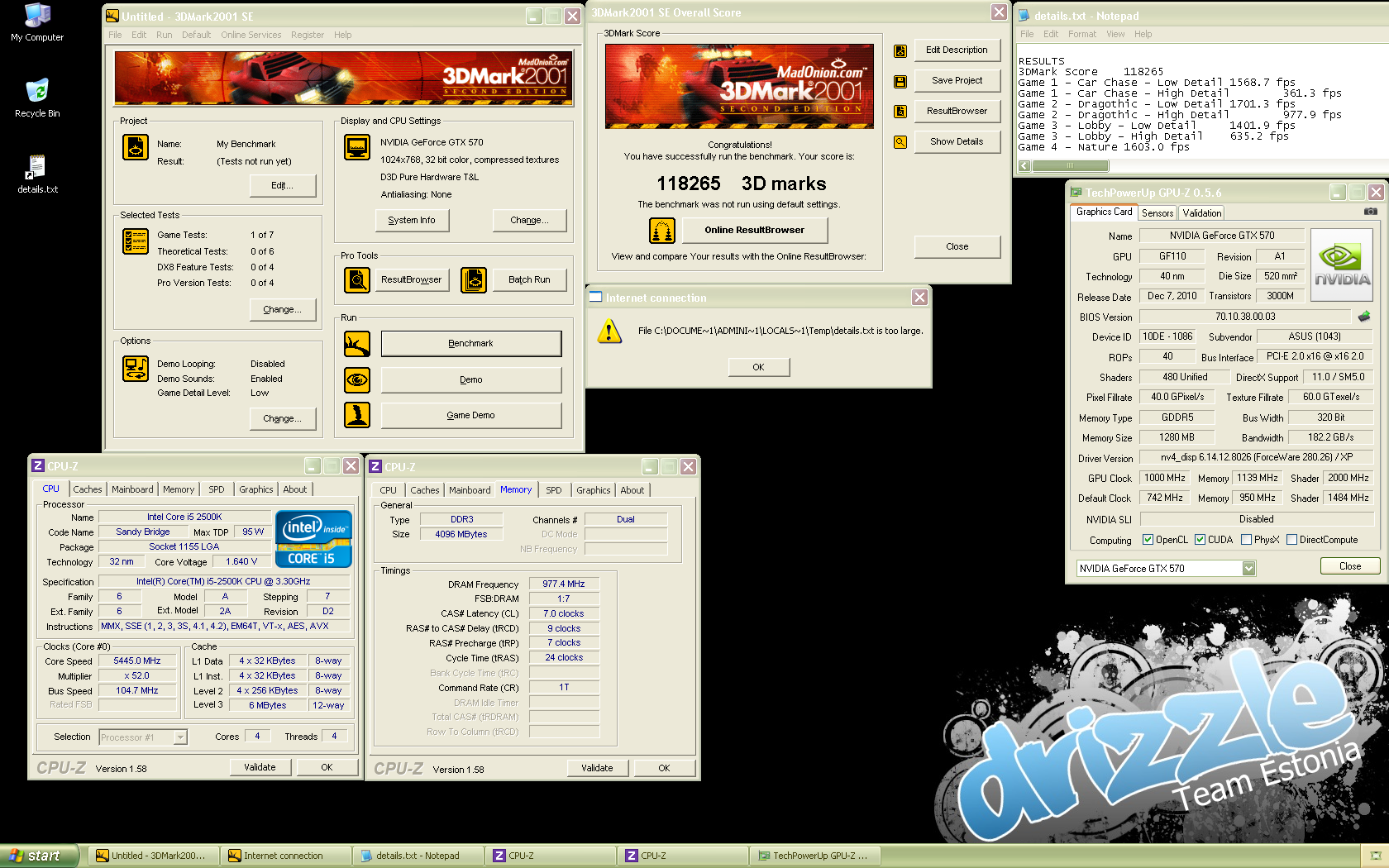Open the Graphics tab in the left CPU-Z window
Viewport: 1389px width, 868px height.
point(255,489)
